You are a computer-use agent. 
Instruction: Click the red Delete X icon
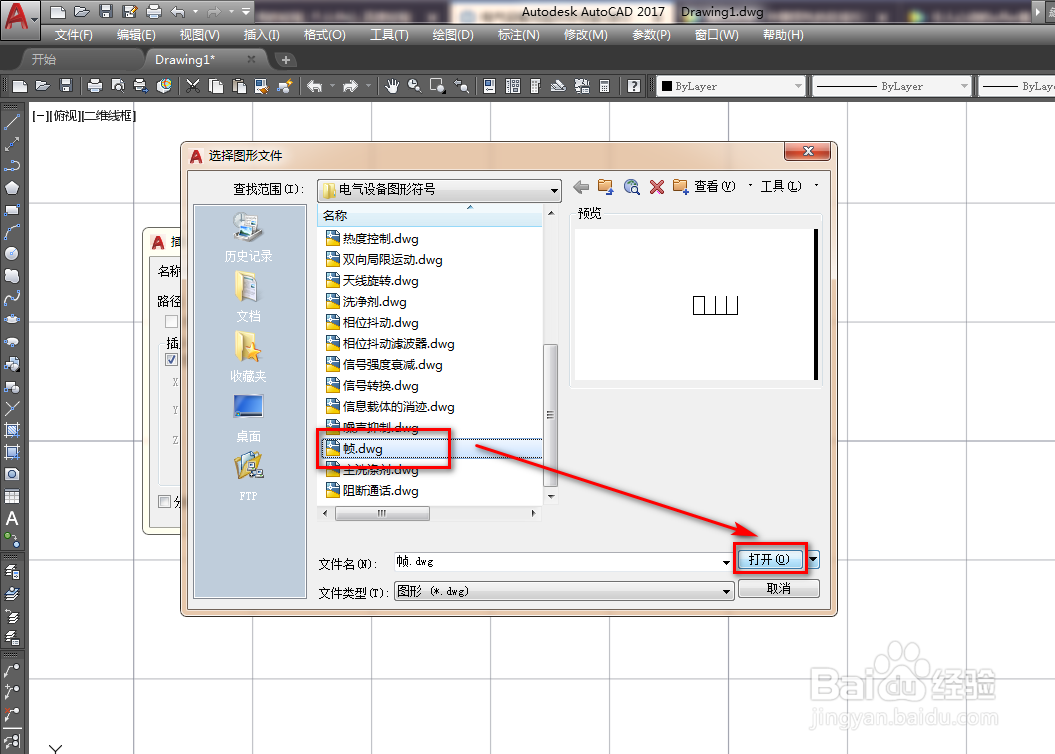click(657, 187)
